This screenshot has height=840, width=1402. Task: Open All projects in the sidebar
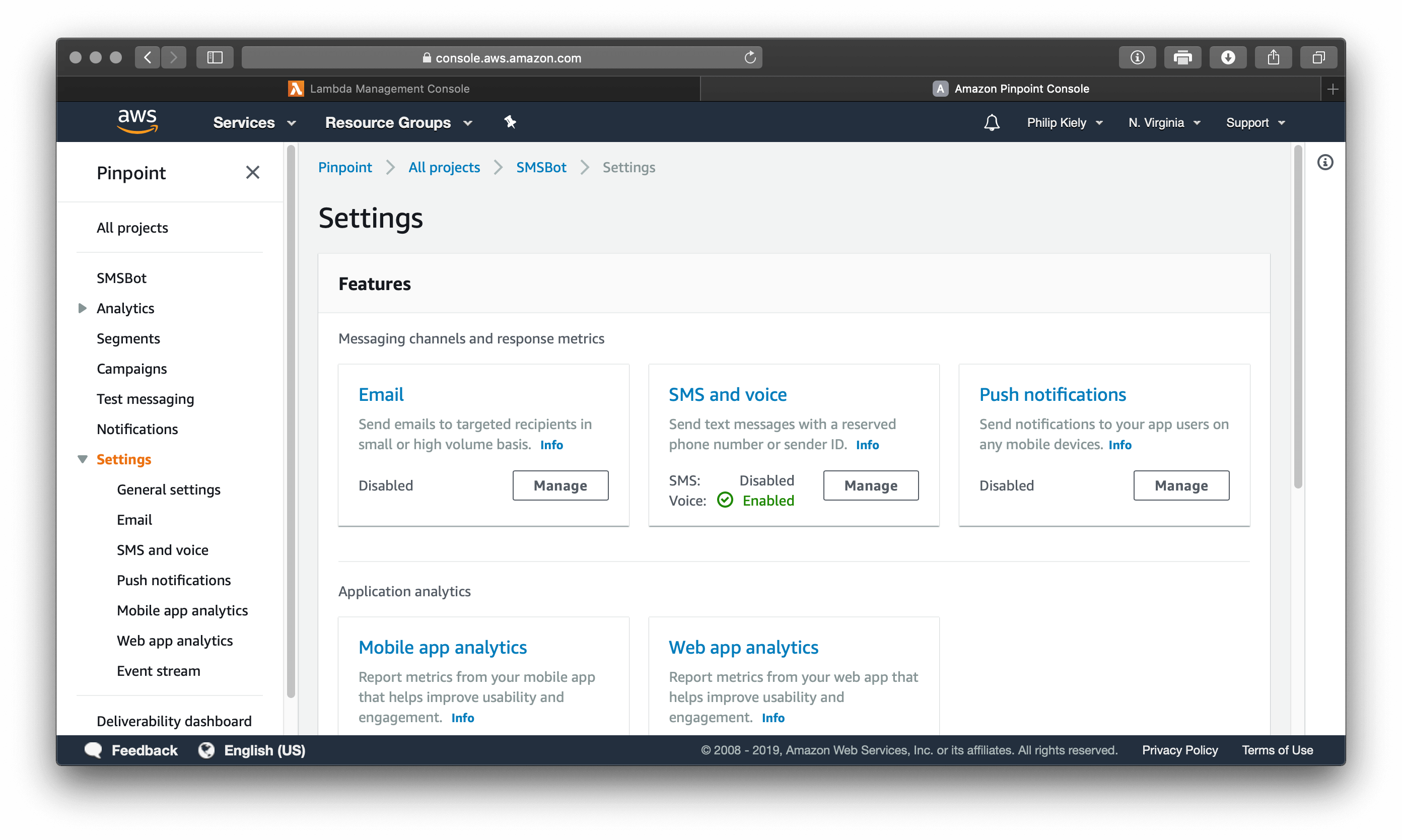coord(132,228)
